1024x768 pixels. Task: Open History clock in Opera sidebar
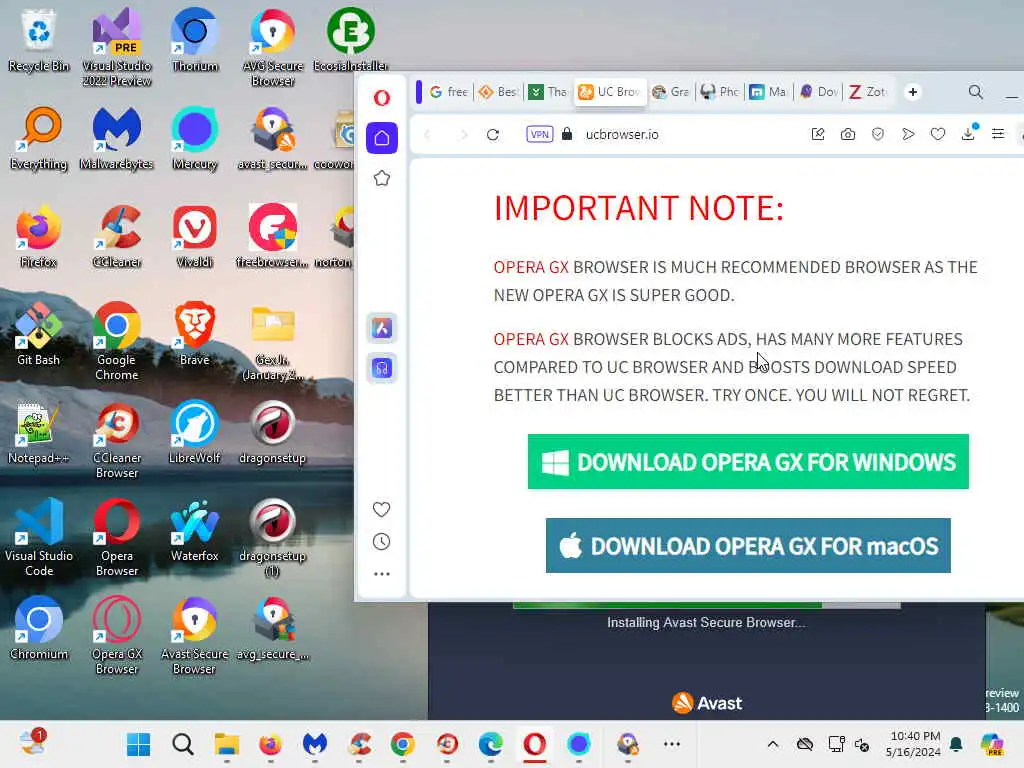coord(381,541)
